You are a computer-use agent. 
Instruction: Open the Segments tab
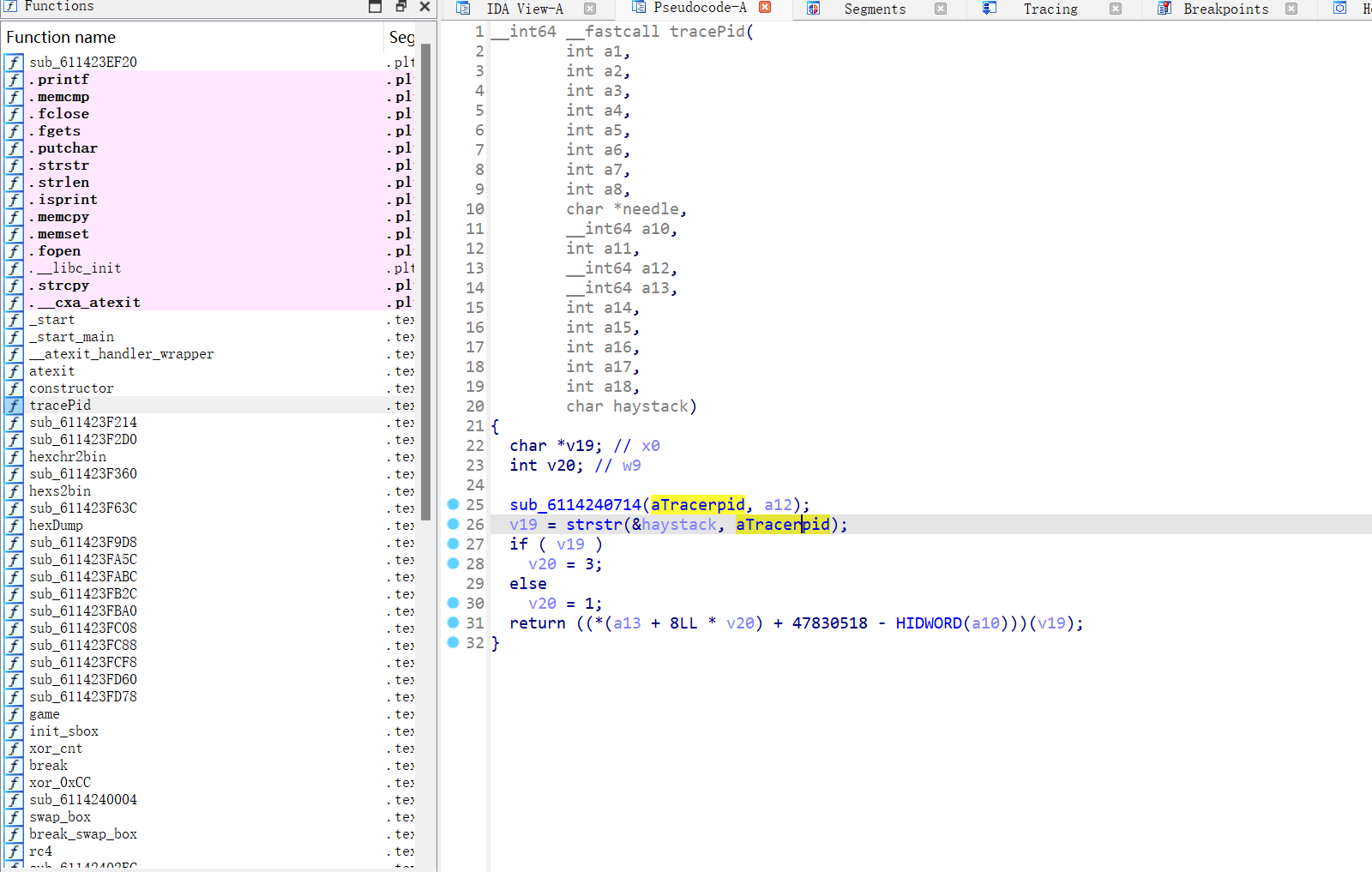(874, 9)
